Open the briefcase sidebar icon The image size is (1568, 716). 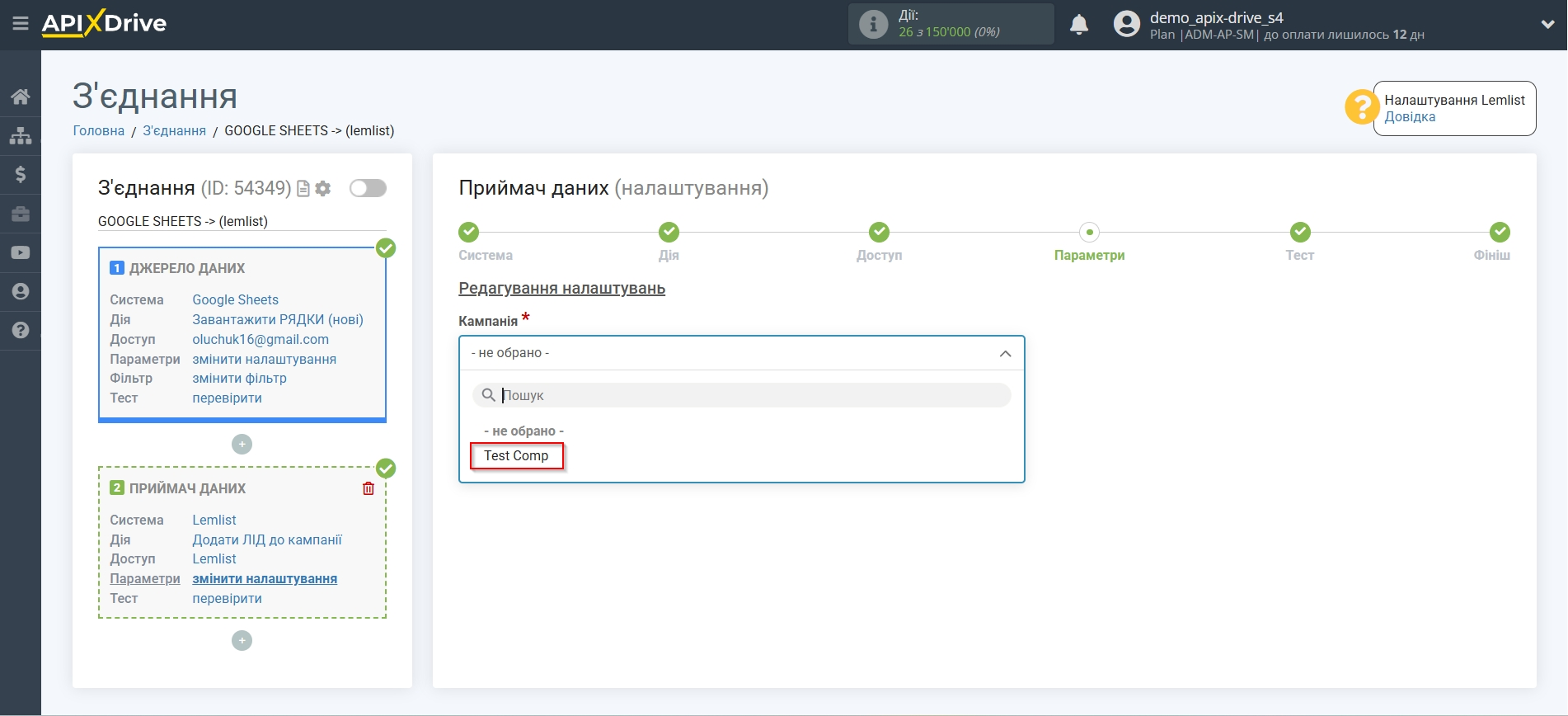[x=21, y=214]
